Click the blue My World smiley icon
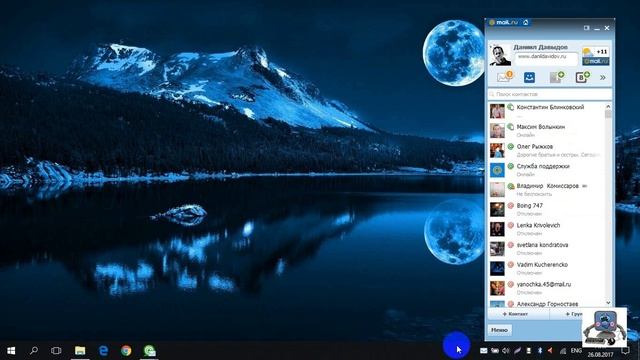 tap(529, 77)
